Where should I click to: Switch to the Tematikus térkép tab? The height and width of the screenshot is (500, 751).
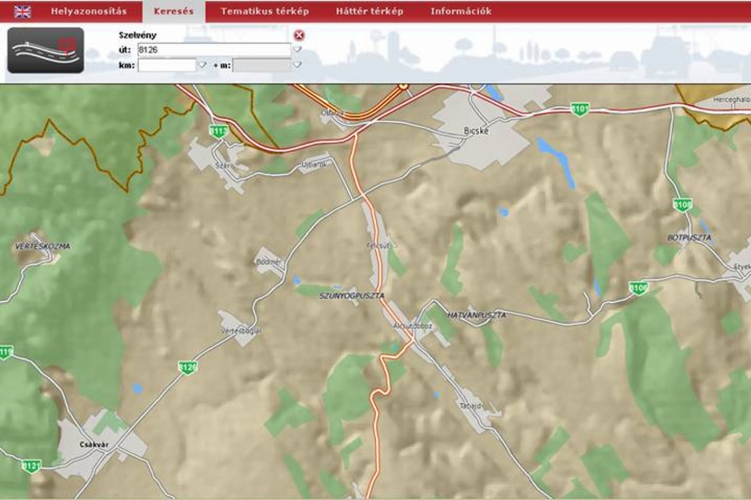tap(264, 11)
